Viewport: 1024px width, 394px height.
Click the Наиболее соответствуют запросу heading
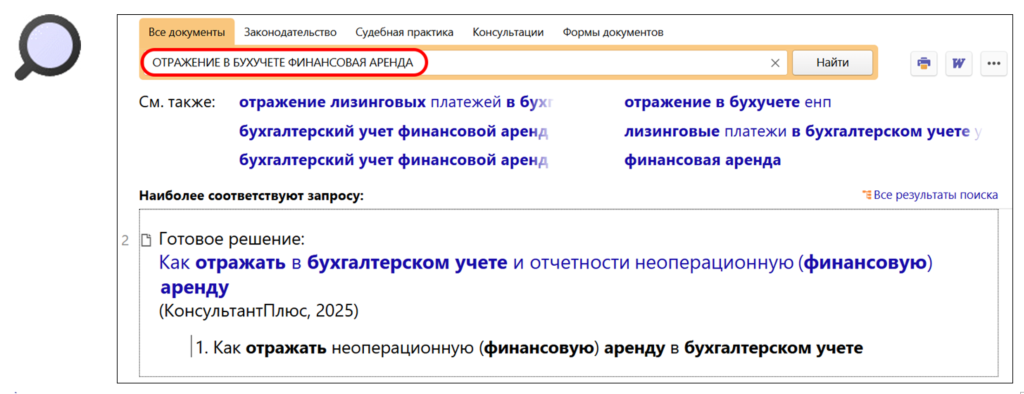tap(251, 195)
